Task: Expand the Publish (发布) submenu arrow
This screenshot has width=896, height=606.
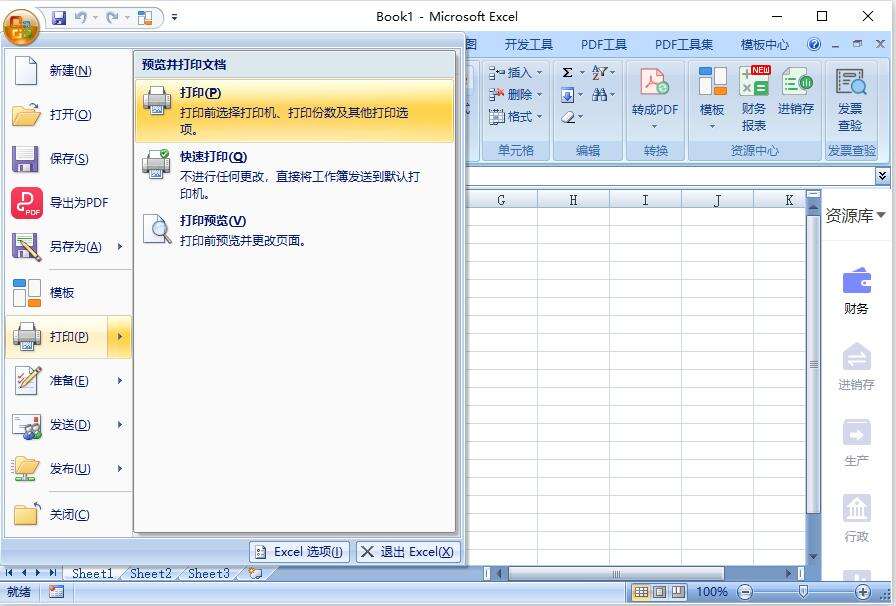Action: click(x=120, y=469)
